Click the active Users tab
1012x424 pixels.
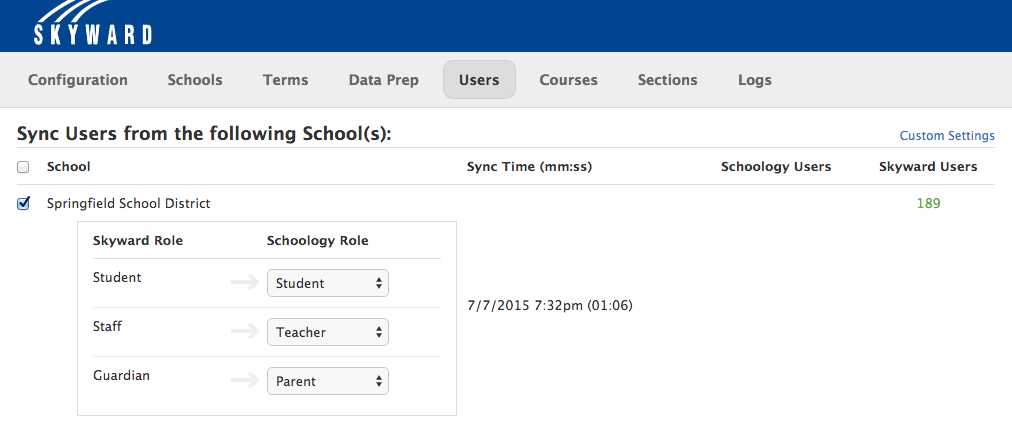pyautogui.click(x=479, y=80)
